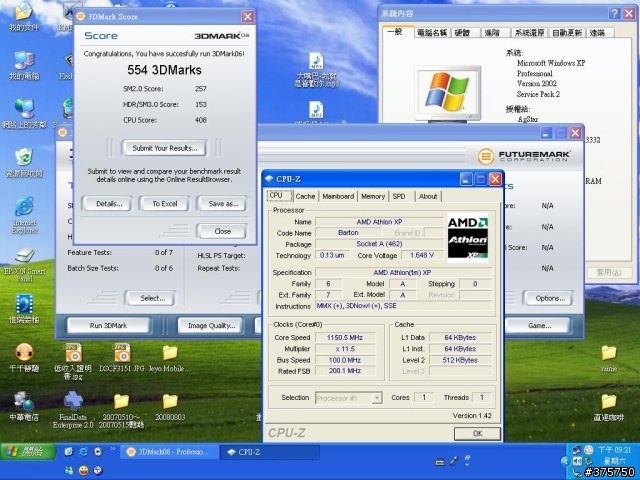640x480 pixels.
Task: Switch to the Memory tab in CPU-Z
Action: tap(373, 196)
